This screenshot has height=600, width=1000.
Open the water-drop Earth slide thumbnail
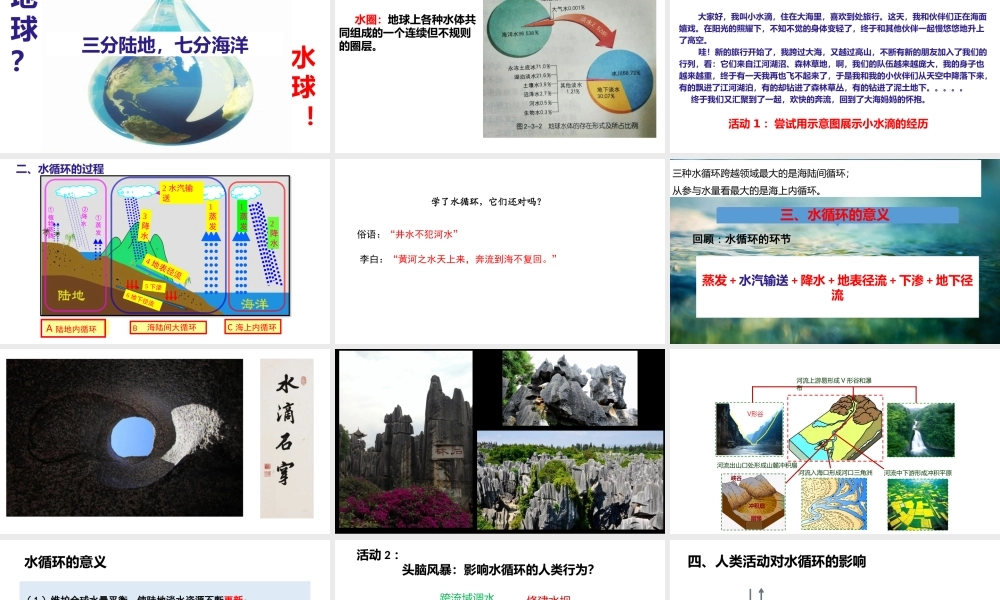click(165, 75)
